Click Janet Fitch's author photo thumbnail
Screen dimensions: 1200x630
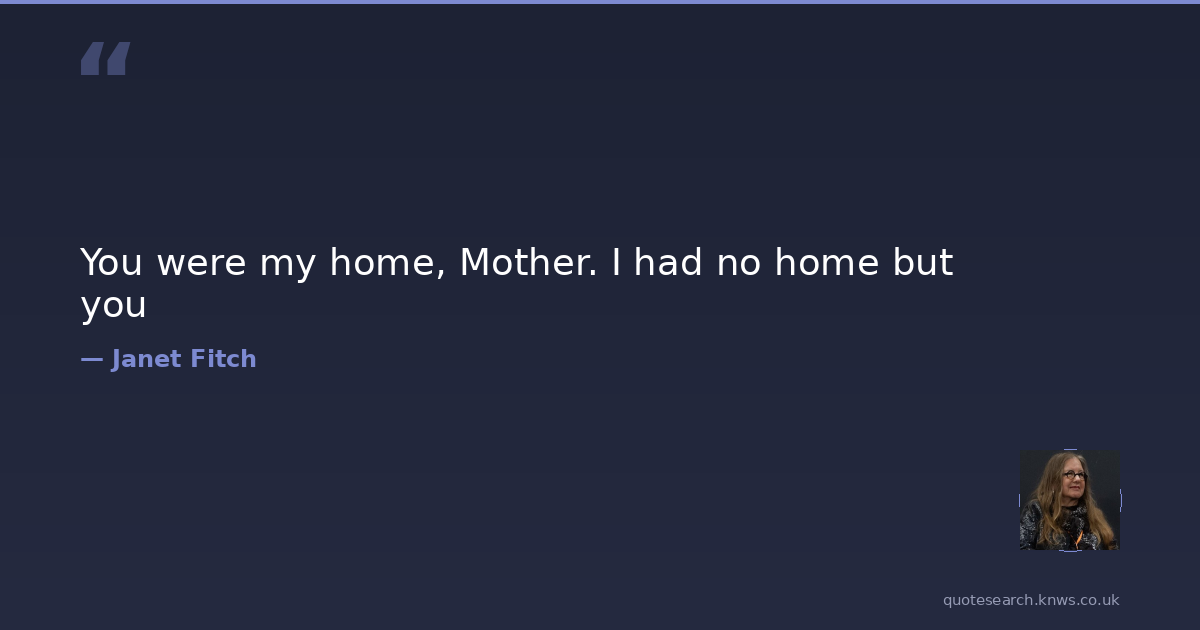(1069, 500)
